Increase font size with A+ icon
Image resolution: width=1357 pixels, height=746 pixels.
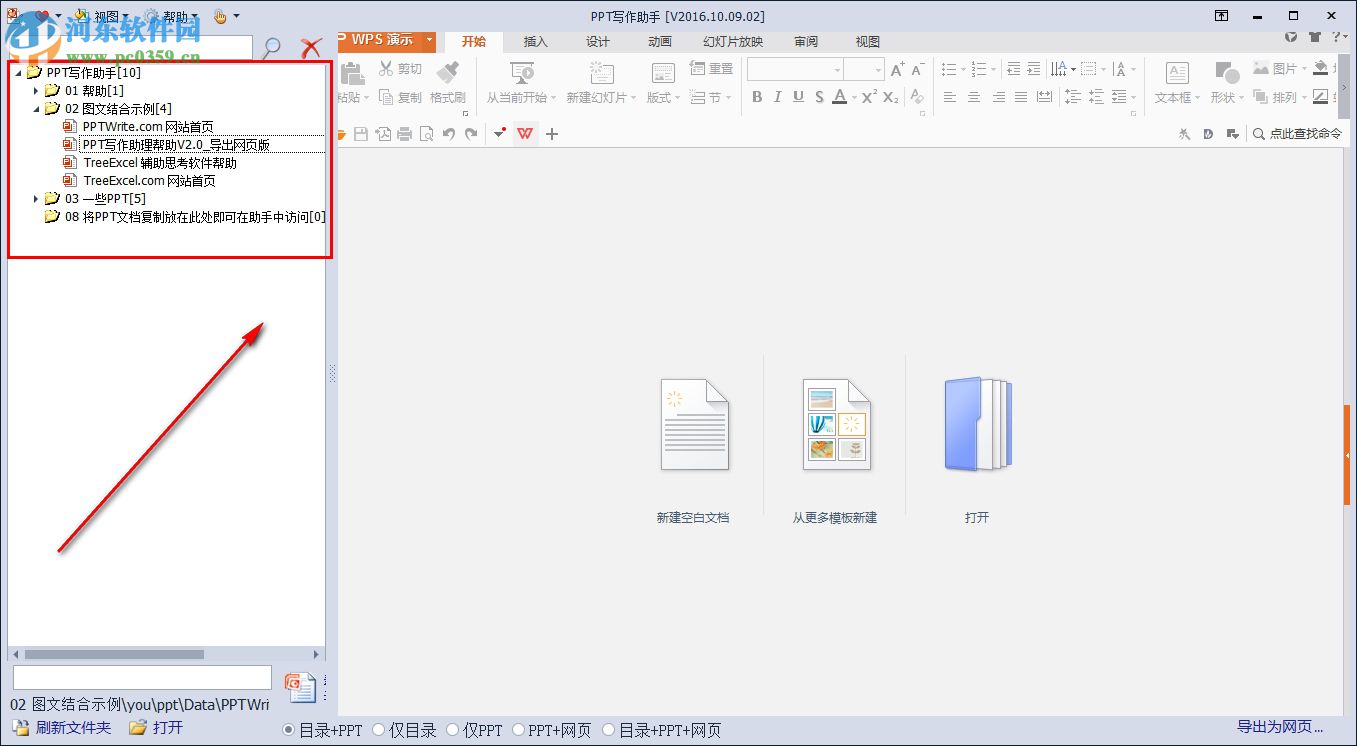coord(897,69)
